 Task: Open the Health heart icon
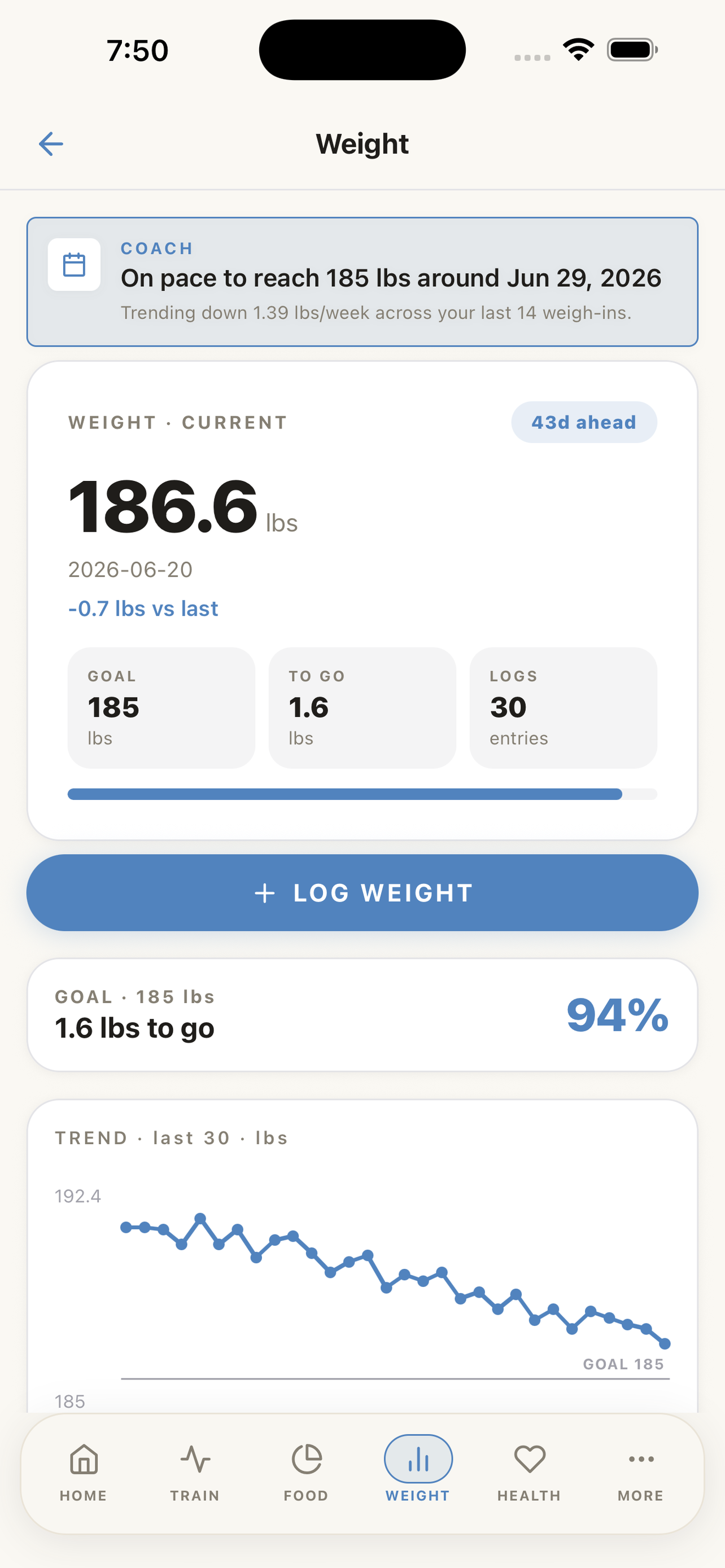(x=530, y=1458)
